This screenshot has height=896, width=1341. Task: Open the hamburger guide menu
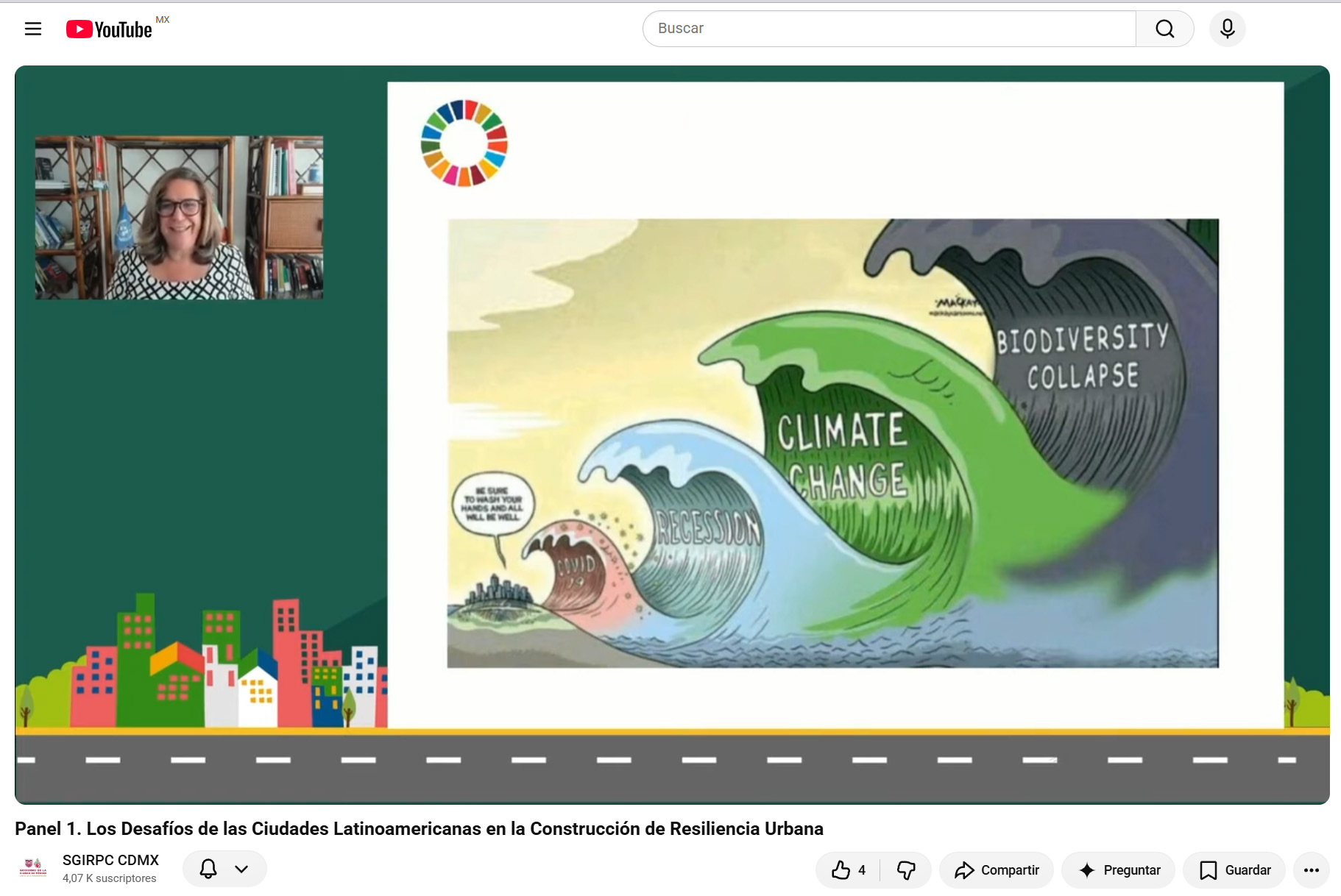click(x=33, y=29)
